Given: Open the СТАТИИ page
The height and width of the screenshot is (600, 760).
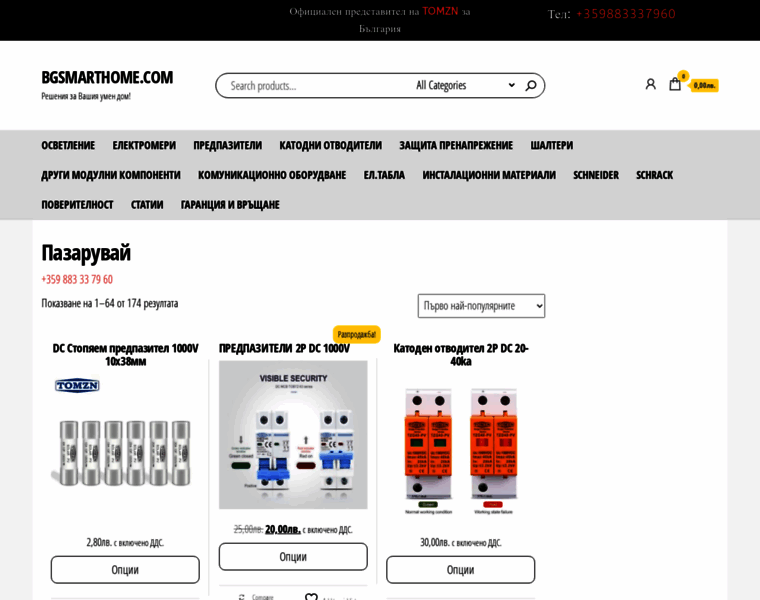Looking at the screenshot, I should [x=147, y=205].
